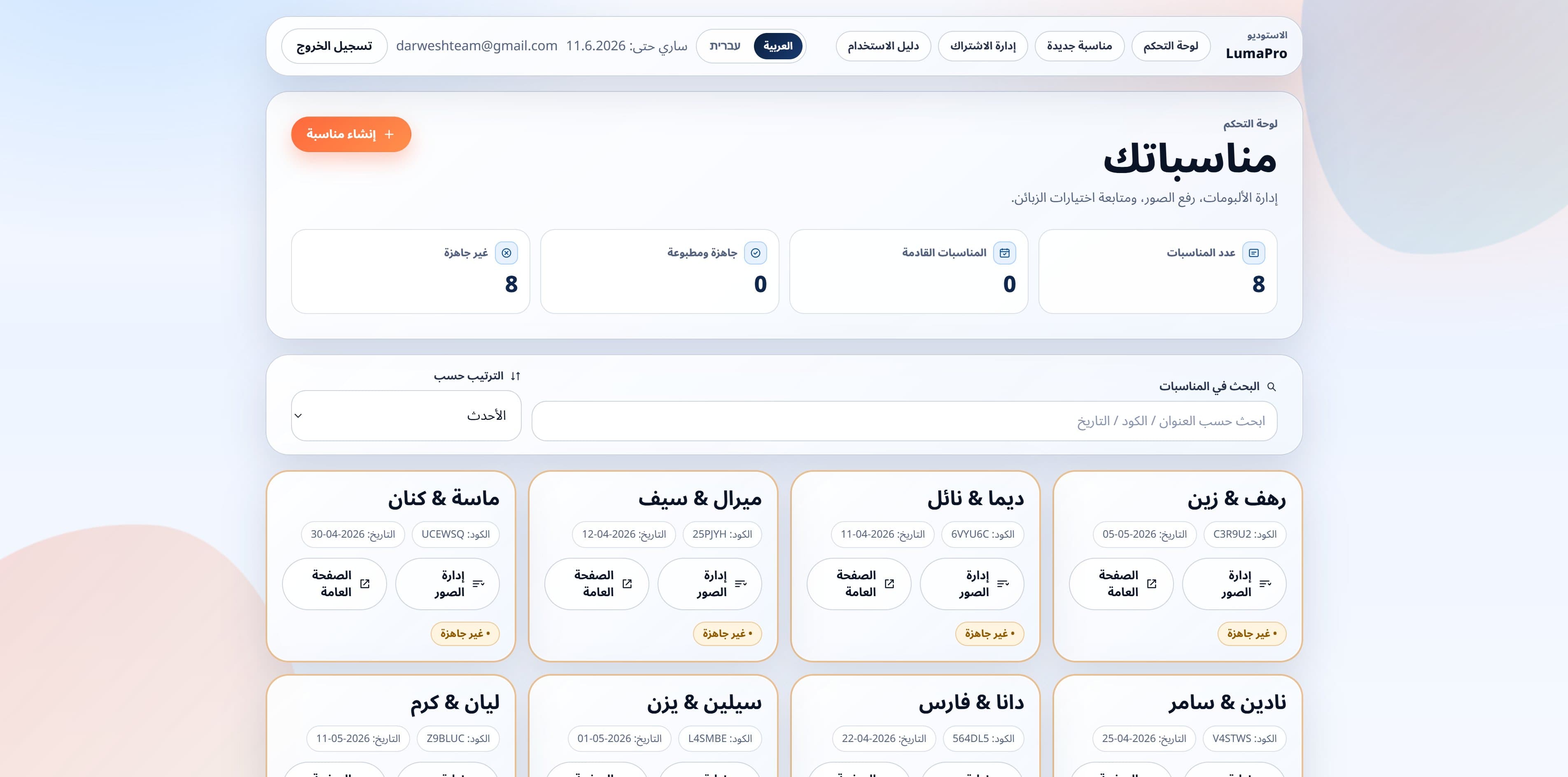The width and height of the screenshot is (1568, 777).
Task: Open الصفحة العامة for ميرال & سيف
Action: coord(596,583)
